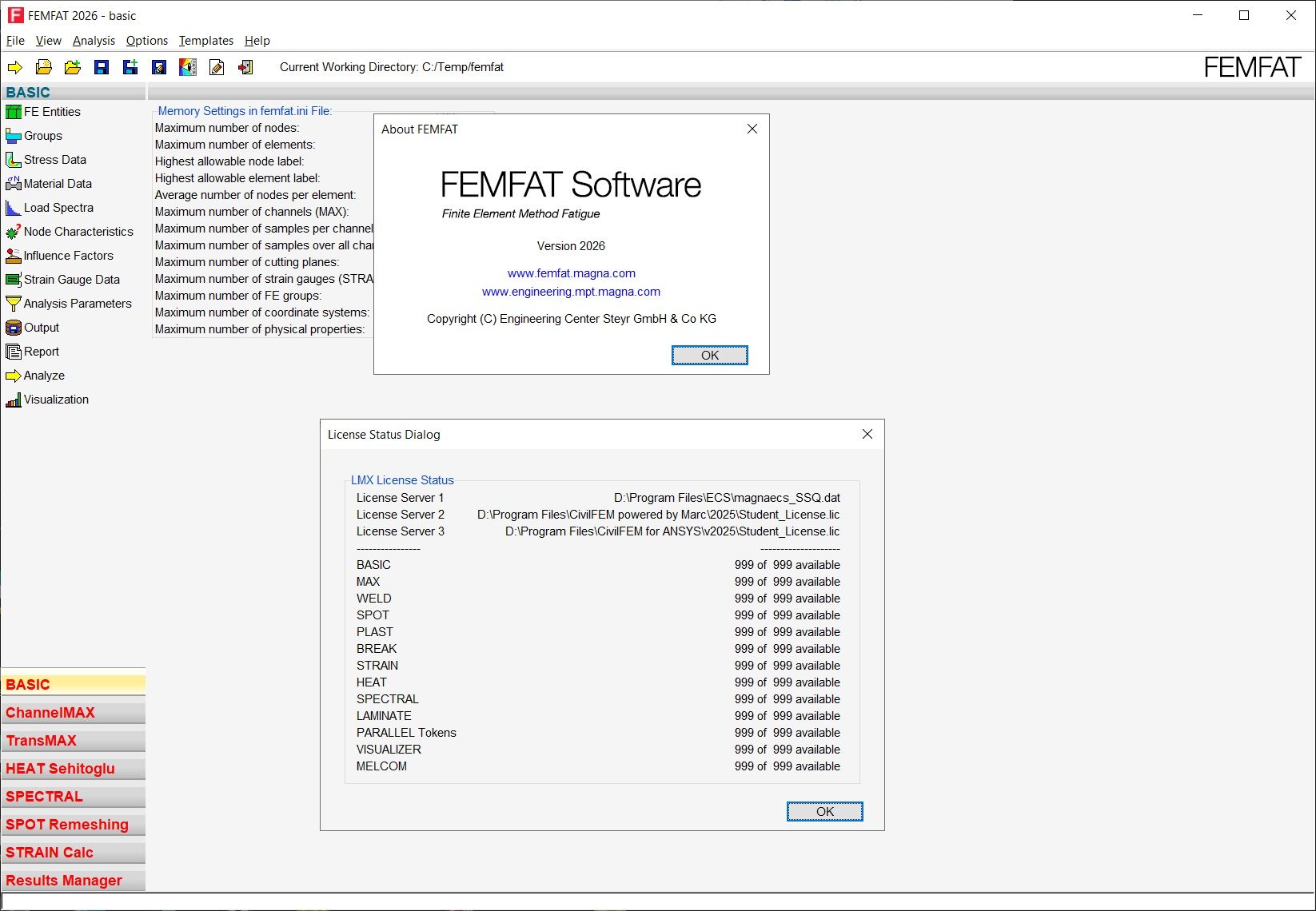1316x911 pixels.
Task: Open the Options menu
Action: [x=147, y=41]
